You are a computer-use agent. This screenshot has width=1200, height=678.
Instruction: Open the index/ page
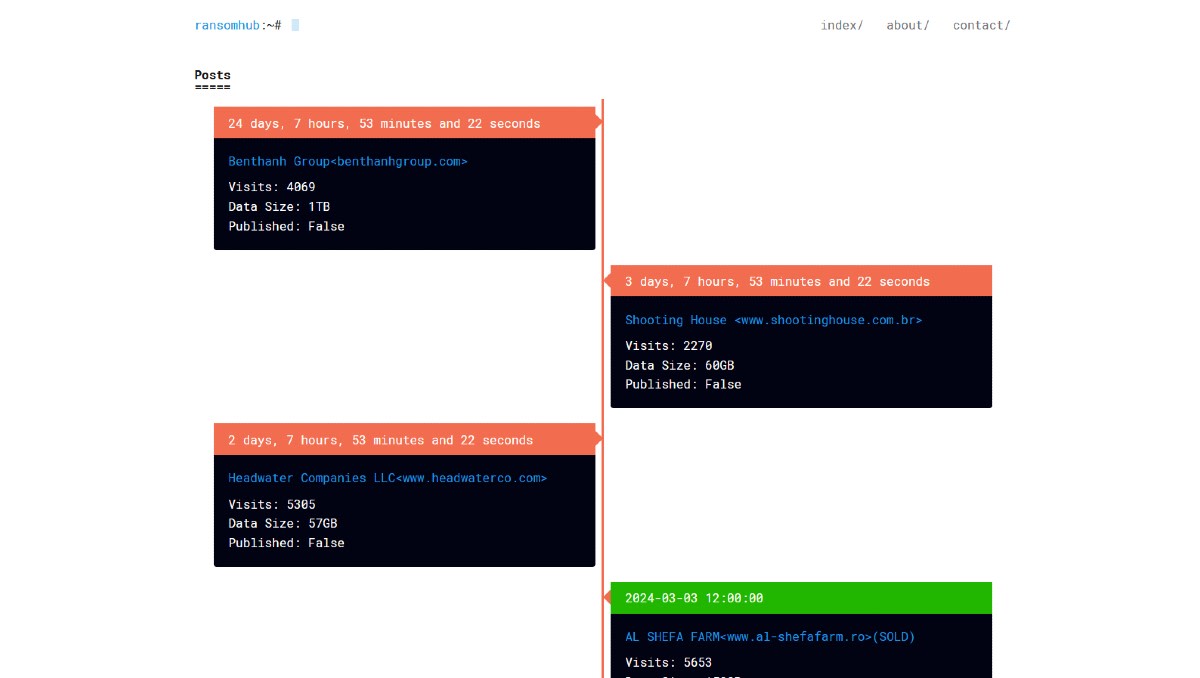click(840, 25)
